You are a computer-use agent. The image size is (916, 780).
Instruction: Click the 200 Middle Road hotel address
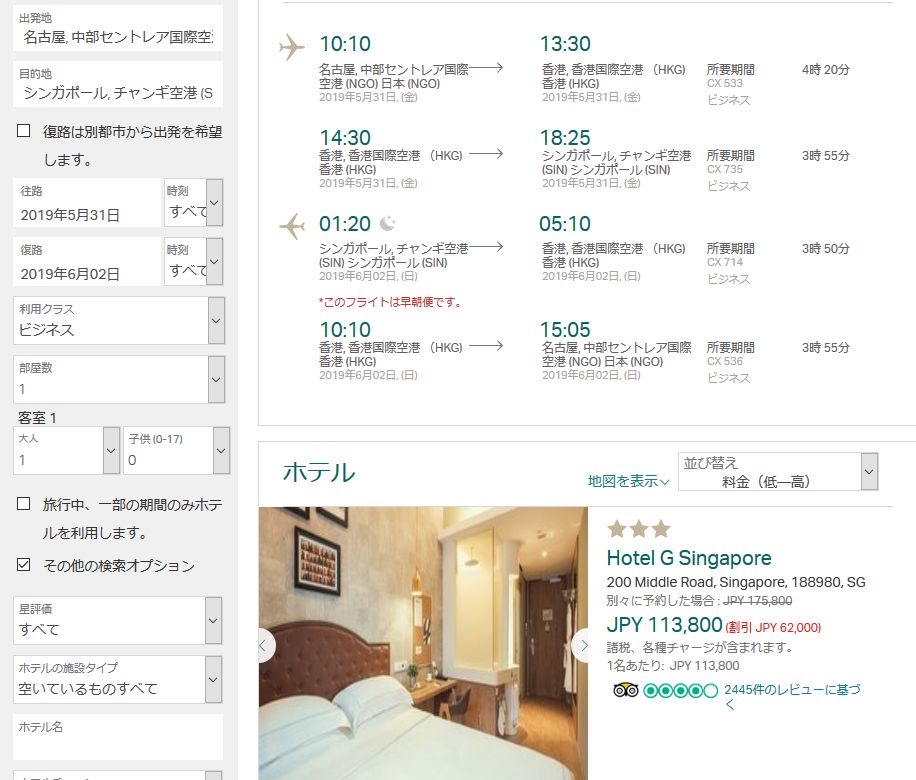point(736,583)
